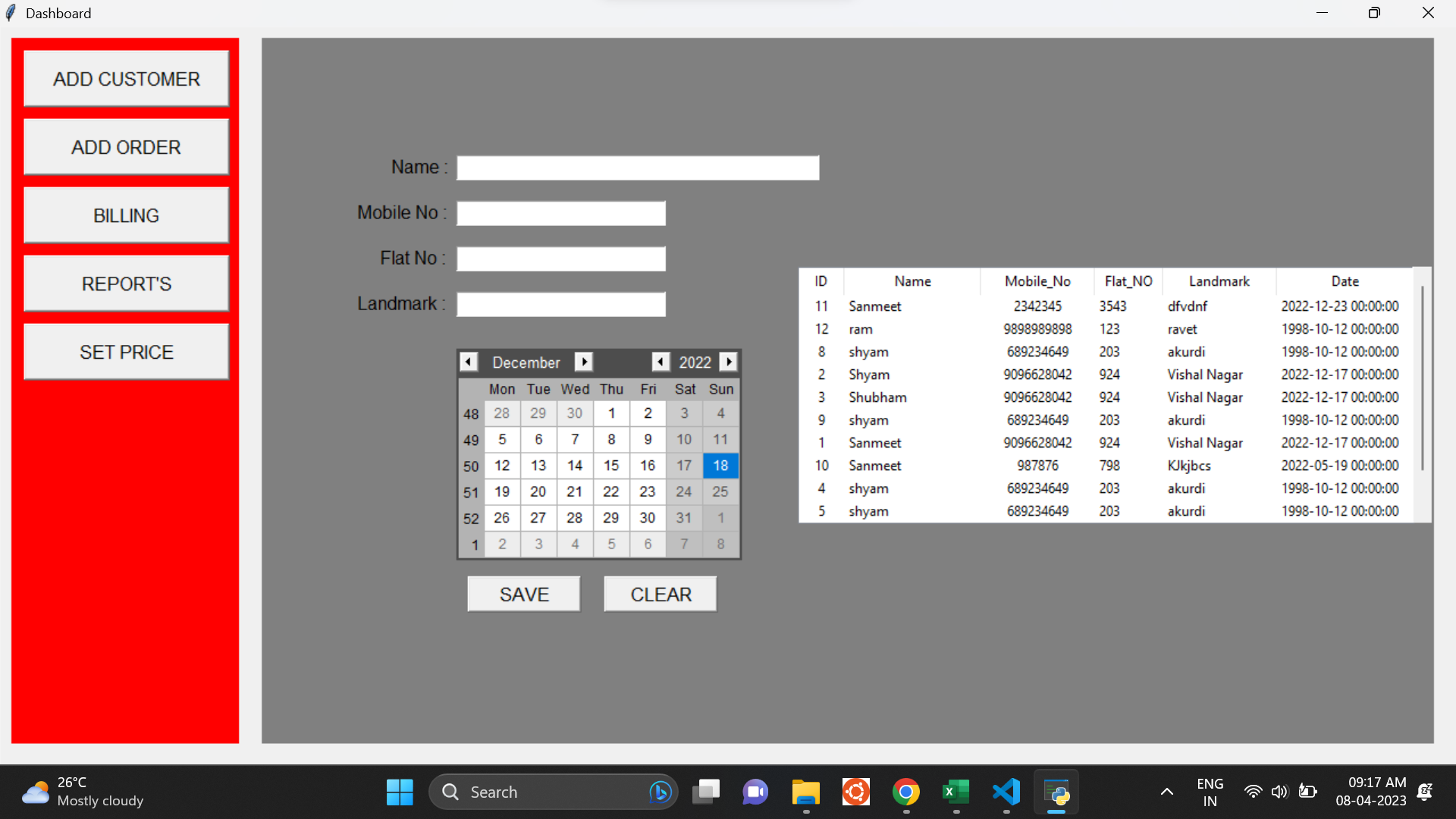
Task: Open the ADD ORDER section
Action: (x=126, y=147)
